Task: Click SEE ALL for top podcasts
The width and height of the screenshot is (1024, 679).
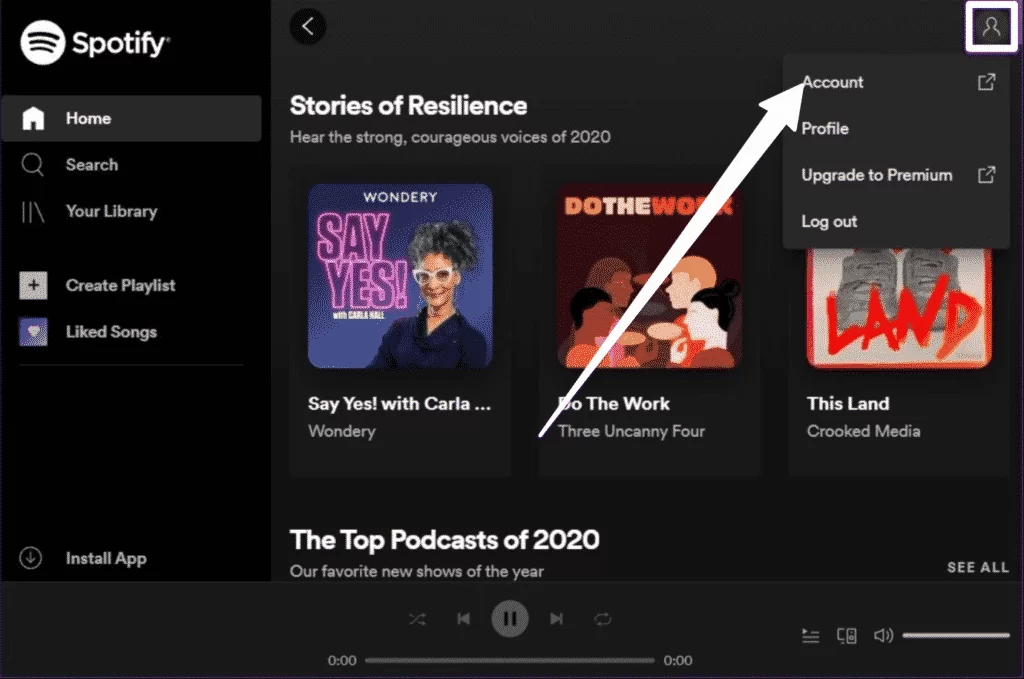Action: [978, 567]
